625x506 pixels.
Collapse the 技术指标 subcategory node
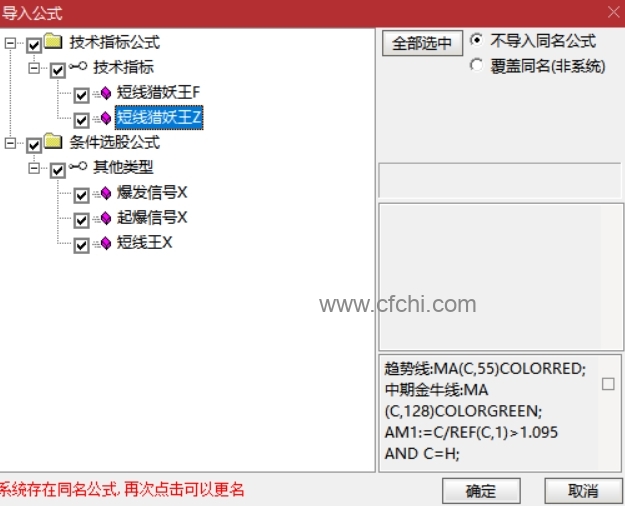coord(34,68)
